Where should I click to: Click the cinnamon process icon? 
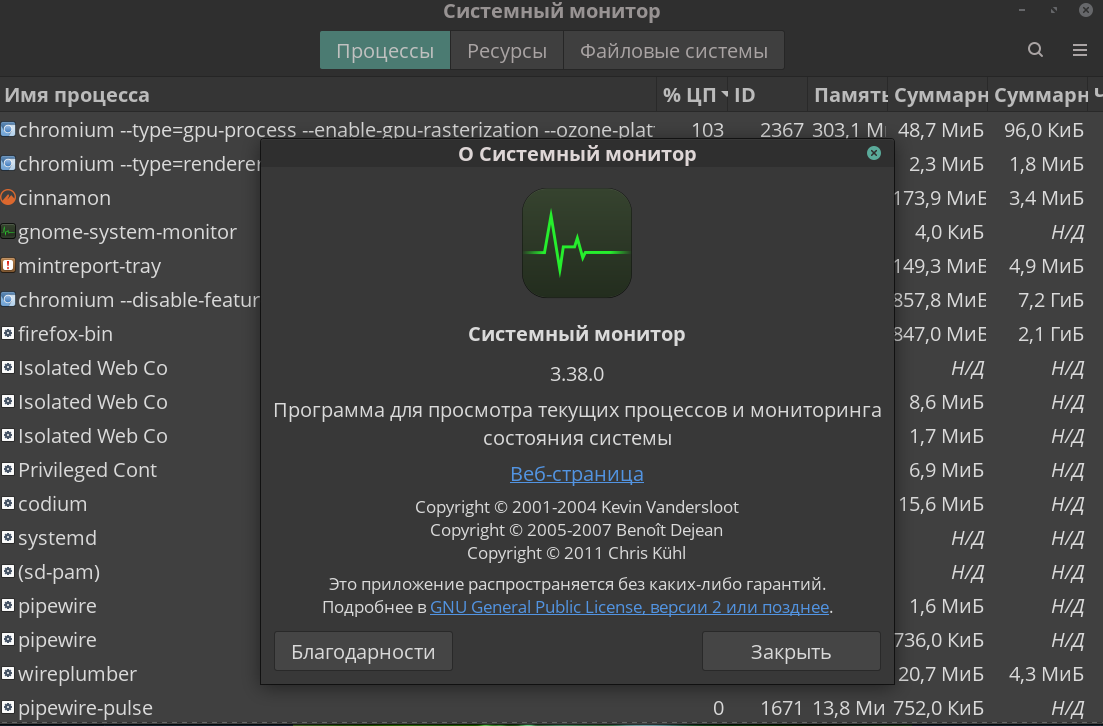point(8,198)
